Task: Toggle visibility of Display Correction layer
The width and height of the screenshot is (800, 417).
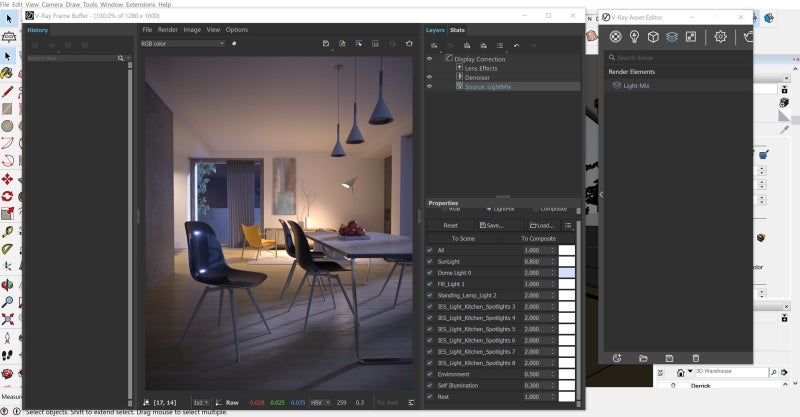Action: point(429,59)
